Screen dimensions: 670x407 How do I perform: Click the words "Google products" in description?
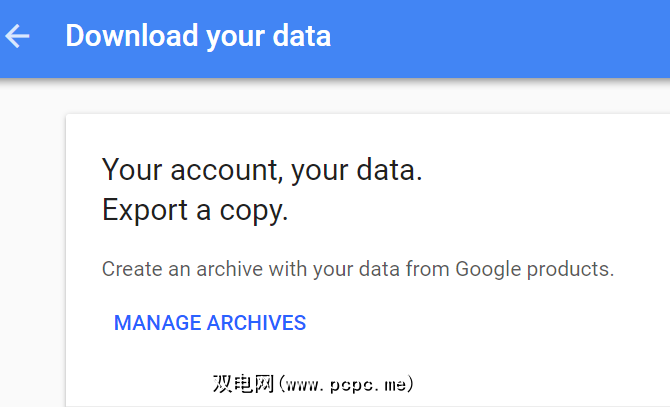[534, 269]
